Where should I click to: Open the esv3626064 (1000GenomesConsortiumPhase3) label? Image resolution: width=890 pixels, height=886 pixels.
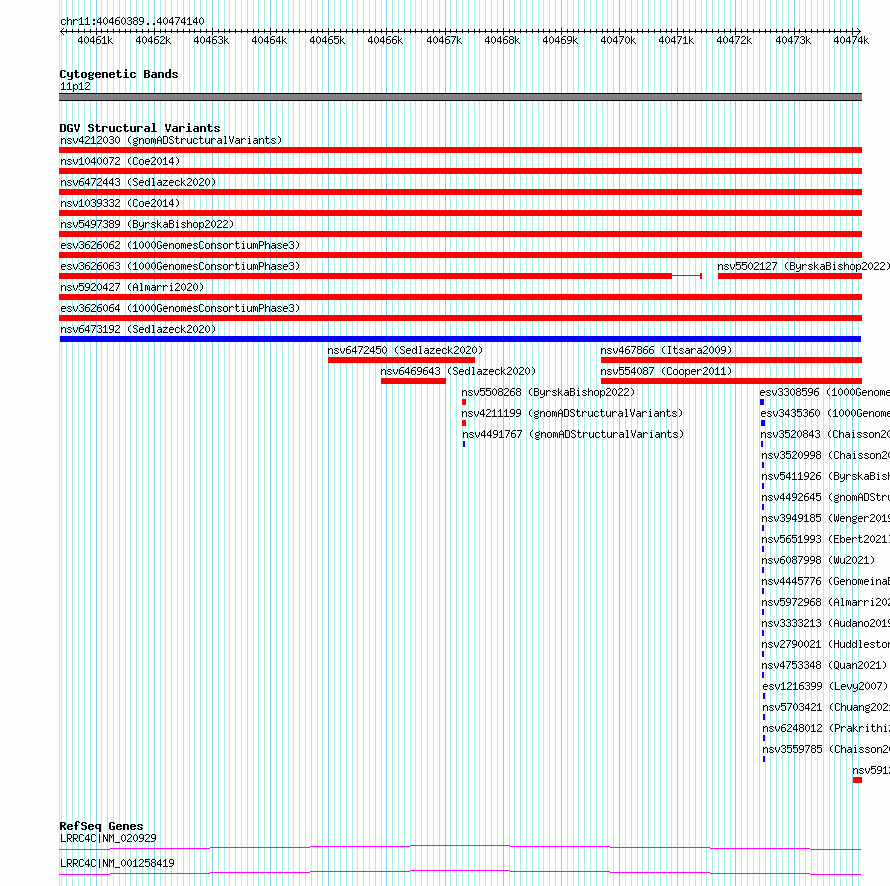(x=180, y=308)
